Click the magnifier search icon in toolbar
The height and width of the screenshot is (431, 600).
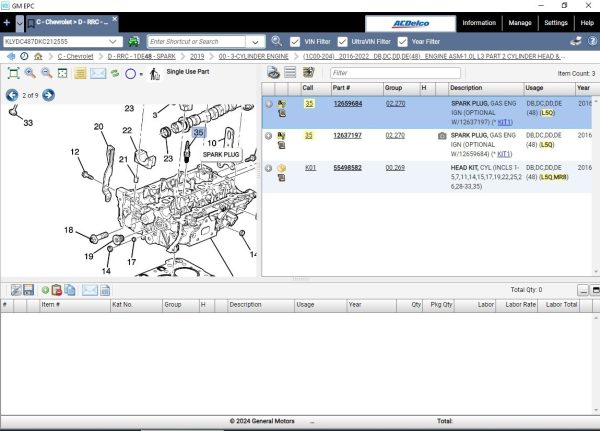[x=276, y=41]
